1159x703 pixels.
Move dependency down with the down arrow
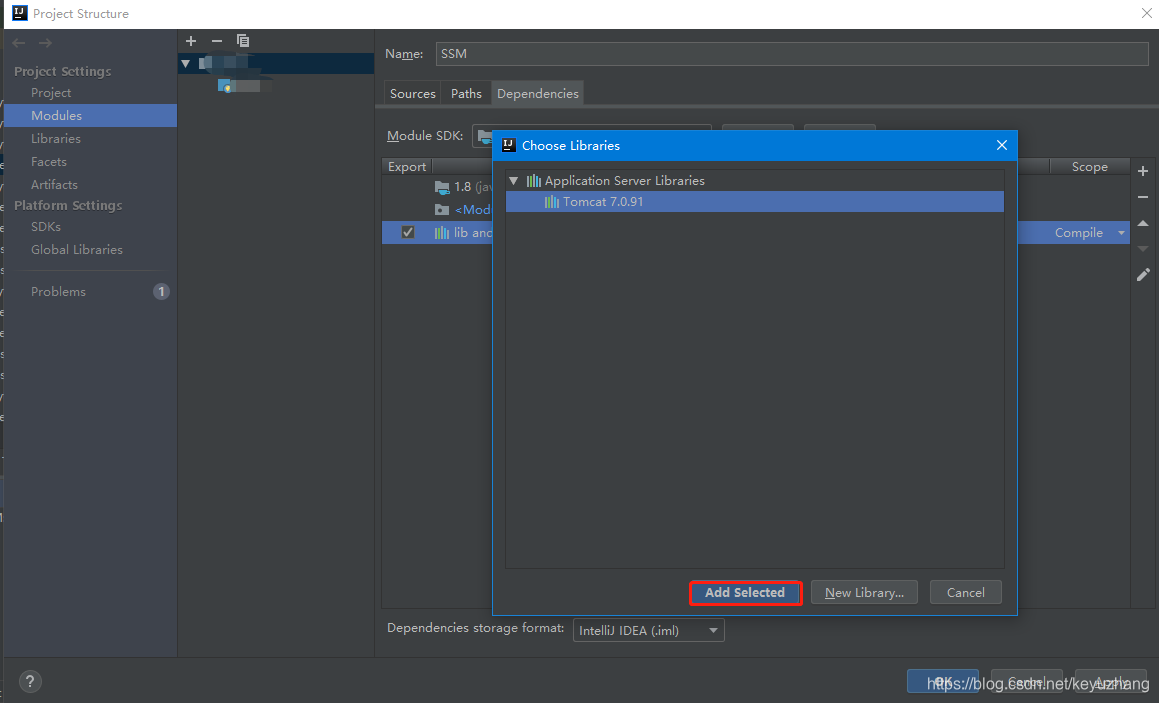click(x=1143, y=249)
